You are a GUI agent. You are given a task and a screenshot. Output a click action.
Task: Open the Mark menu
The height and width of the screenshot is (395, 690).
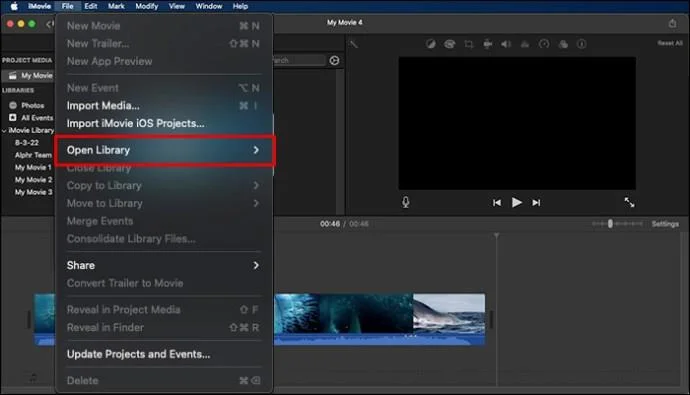pyautogui.click(x=116, y=6)
